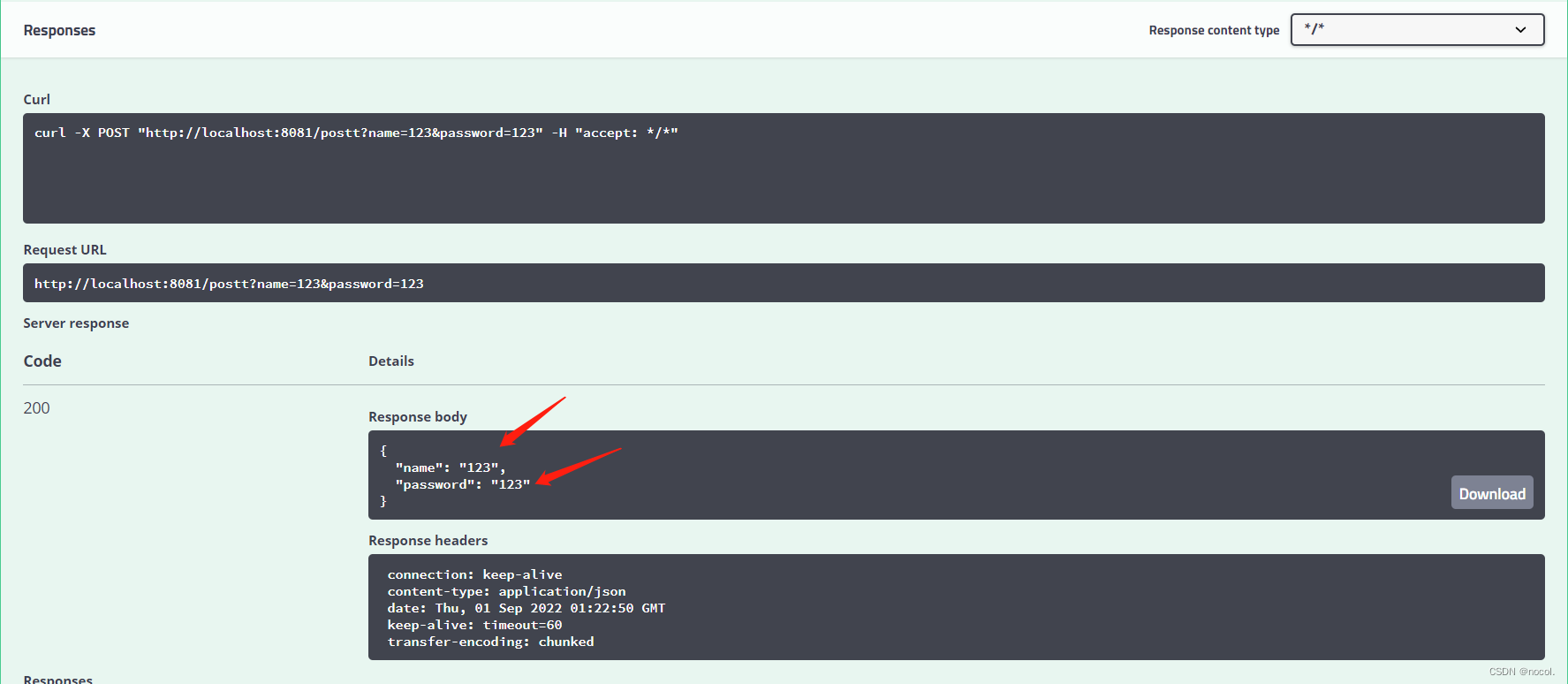Click the "password": "123" line

click(x=463, y=484)
